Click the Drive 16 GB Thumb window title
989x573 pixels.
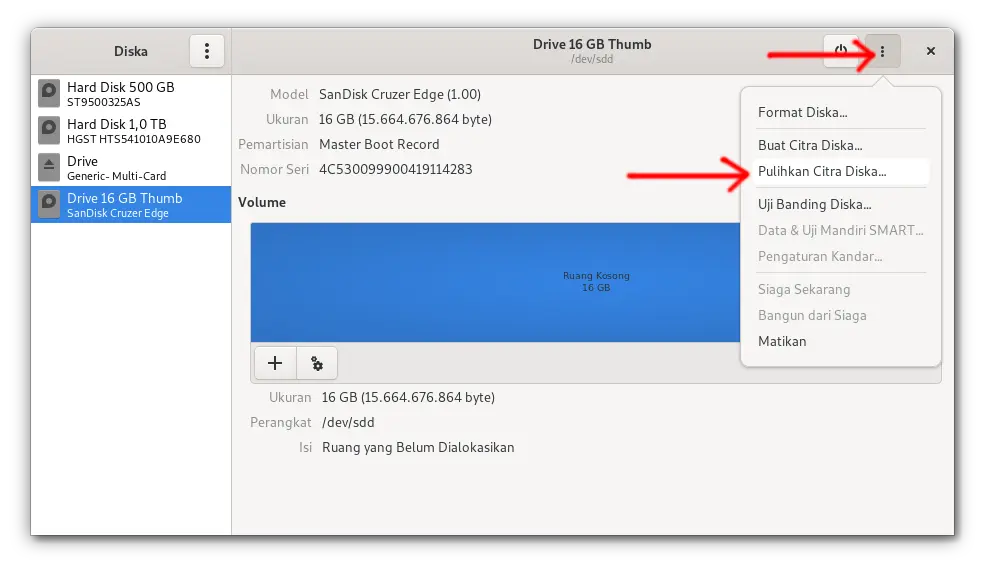tap(592, 44)
